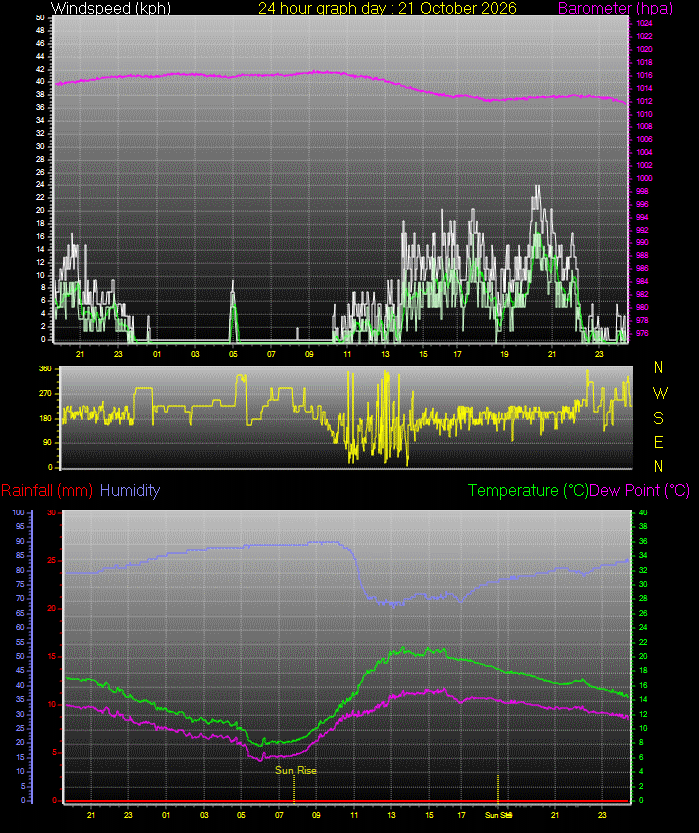Viewport: 699px width, 833px height.
Task: Click the red 30 rainfall axis value
Action: (x=52, y=513)
